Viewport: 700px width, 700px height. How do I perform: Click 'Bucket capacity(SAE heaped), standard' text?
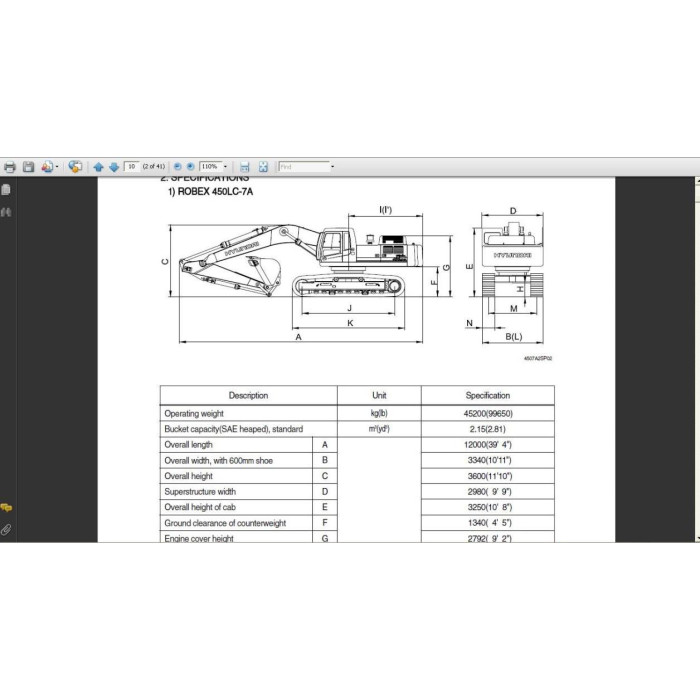pyautogui.click(x=233, y=429)
